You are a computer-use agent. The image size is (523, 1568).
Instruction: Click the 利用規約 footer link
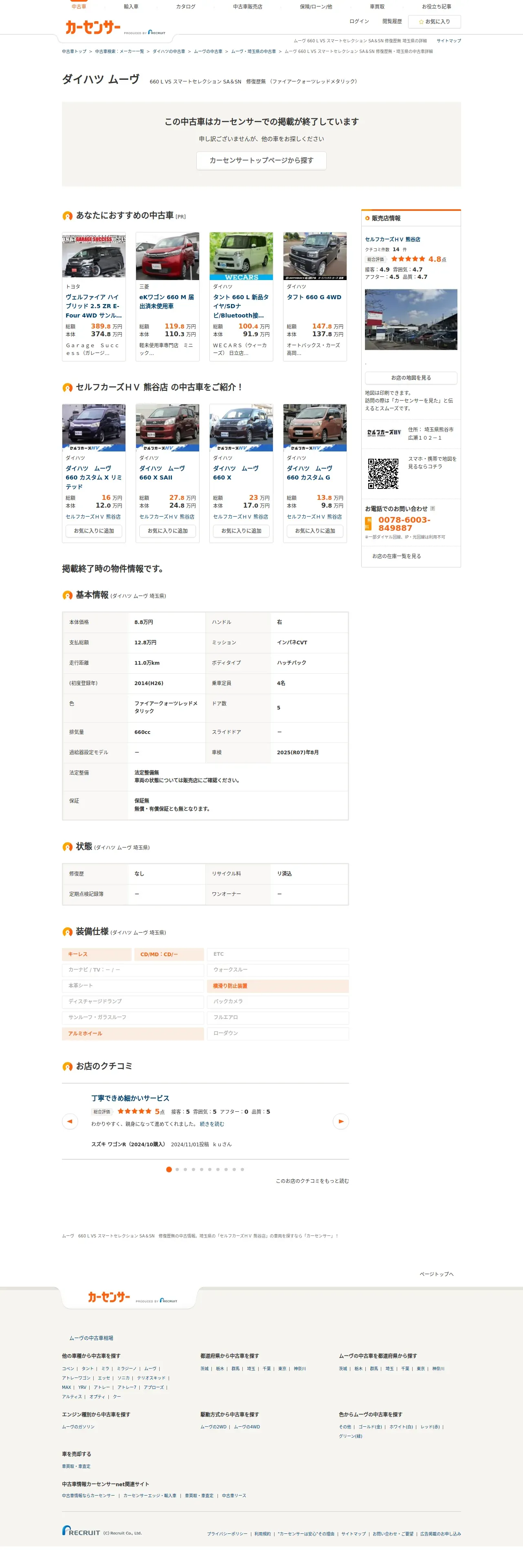pyautogui.click(x=262, y=1534)
